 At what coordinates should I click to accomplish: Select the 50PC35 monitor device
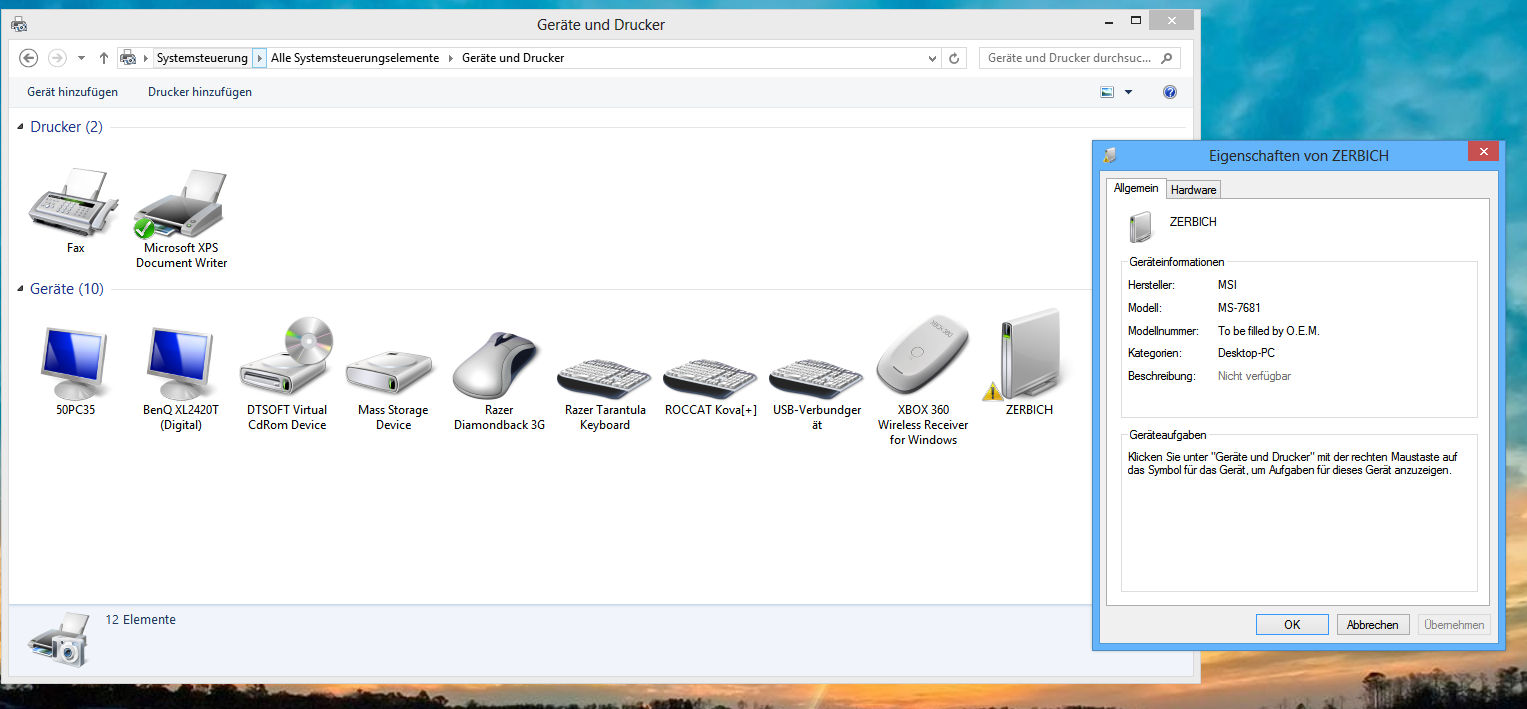75,364
